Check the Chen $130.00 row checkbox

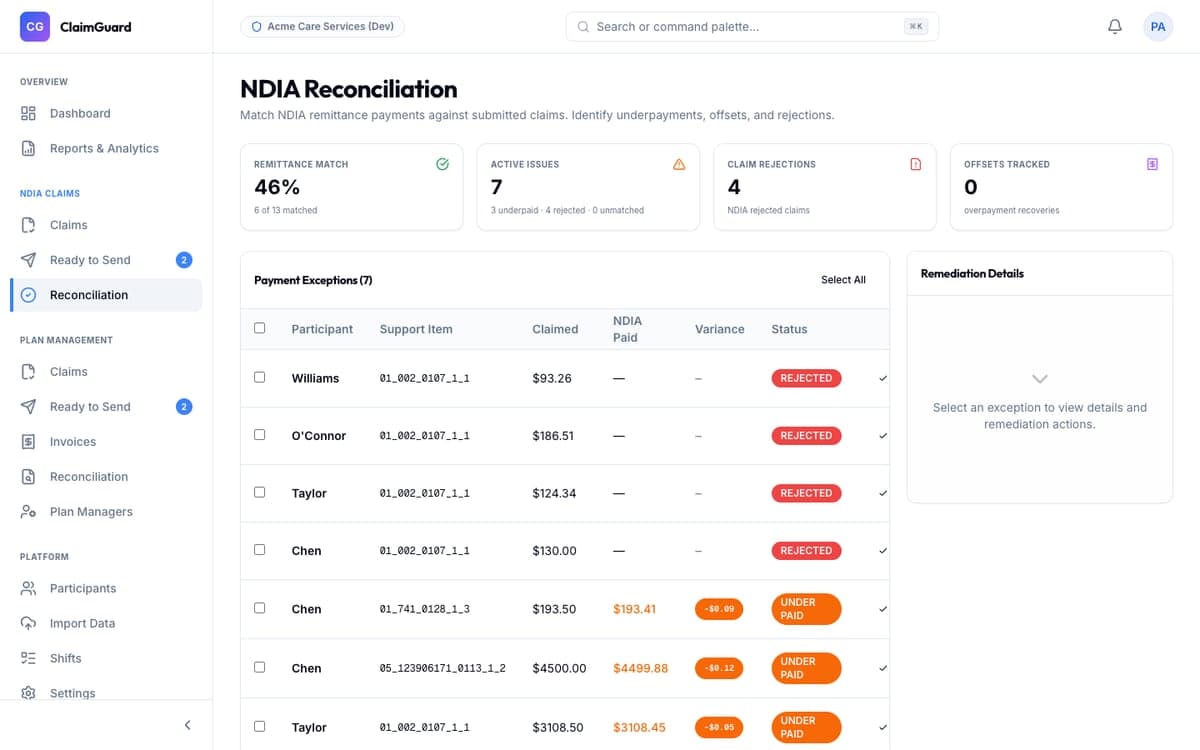pos(260,549)
